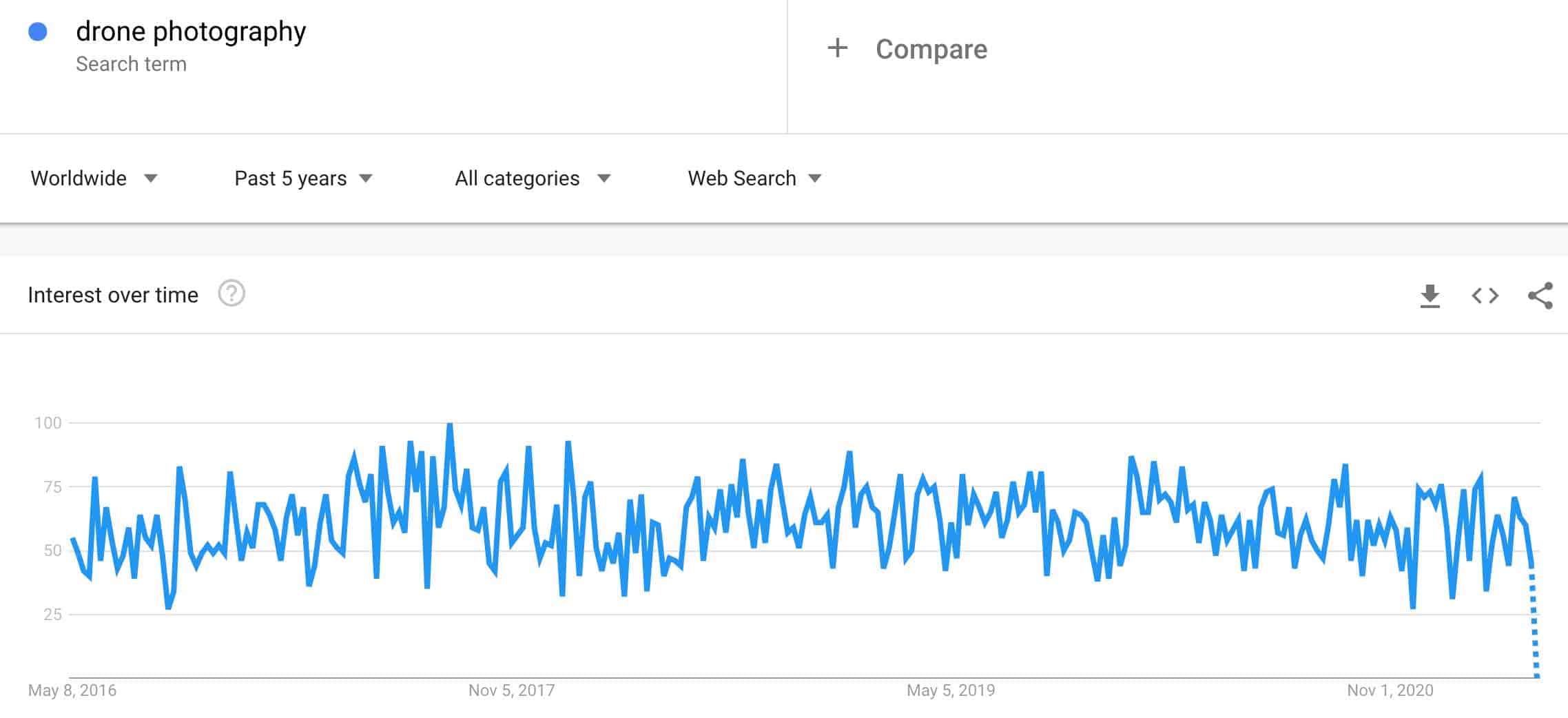Click the 75 y-axis label
This screenshot has width=1568, height=718.
point(52,487)
